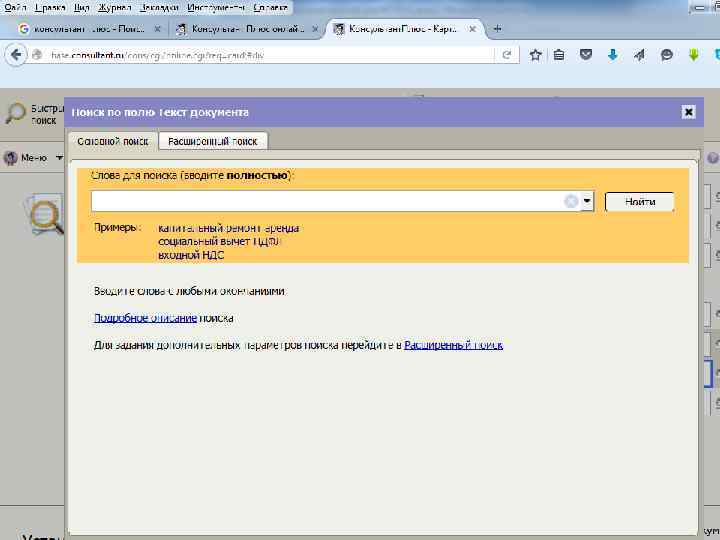The image size is (720, 540).
Task: Click the Найти button
Action: point(640,202)
